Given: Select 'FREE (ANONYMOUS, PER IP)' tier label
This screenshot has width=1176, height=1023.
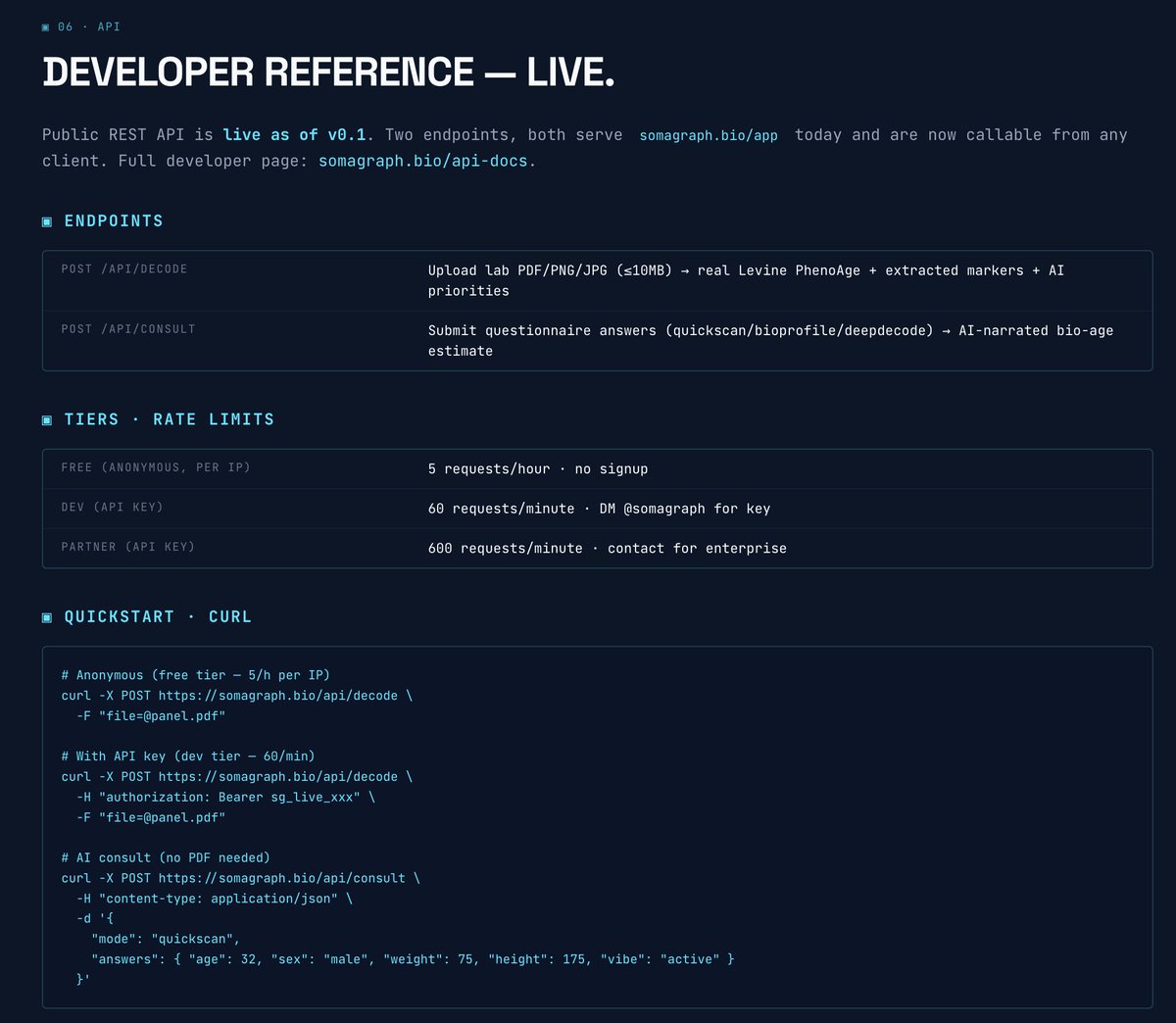Looking at the screenshot, I should pos(156,468).
